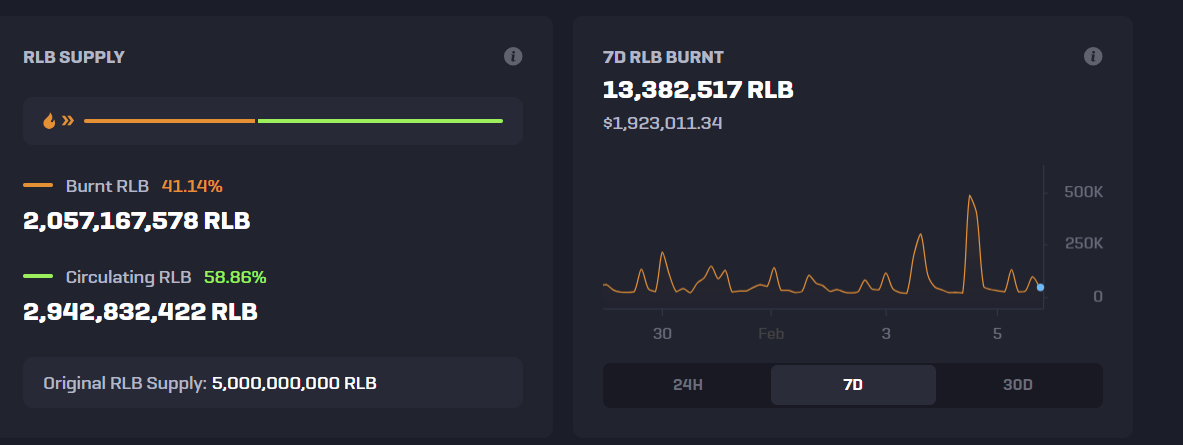Click the double chevron arrows beside the flame
The height and width of the screenshot is (445, 1183).
coord(68,121)
